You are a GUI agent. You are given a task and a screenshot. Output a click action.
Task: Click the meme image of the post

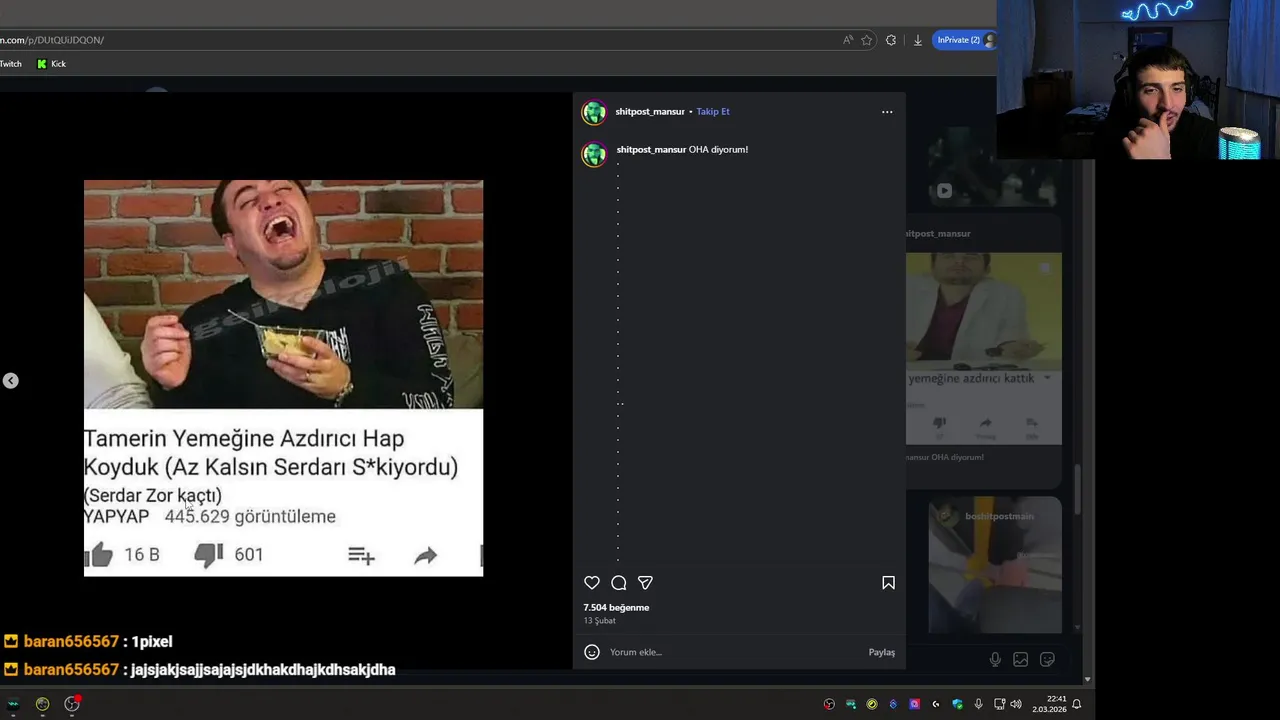click(283, 378)
